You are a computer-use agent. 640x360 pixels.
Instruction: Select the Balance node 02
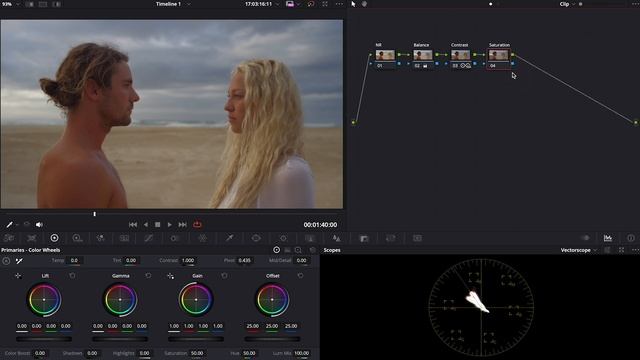[x=422, y=58]
